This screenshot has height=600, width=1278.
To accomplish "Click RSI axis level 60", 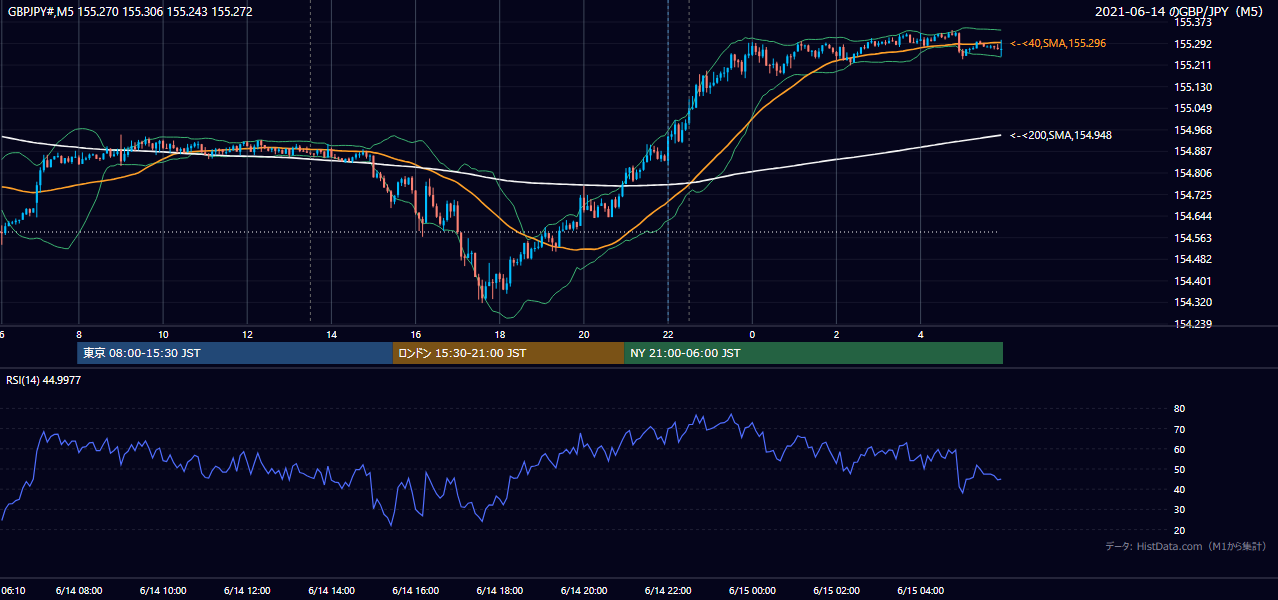I will pyautogui.click(x=1179, y=449).
